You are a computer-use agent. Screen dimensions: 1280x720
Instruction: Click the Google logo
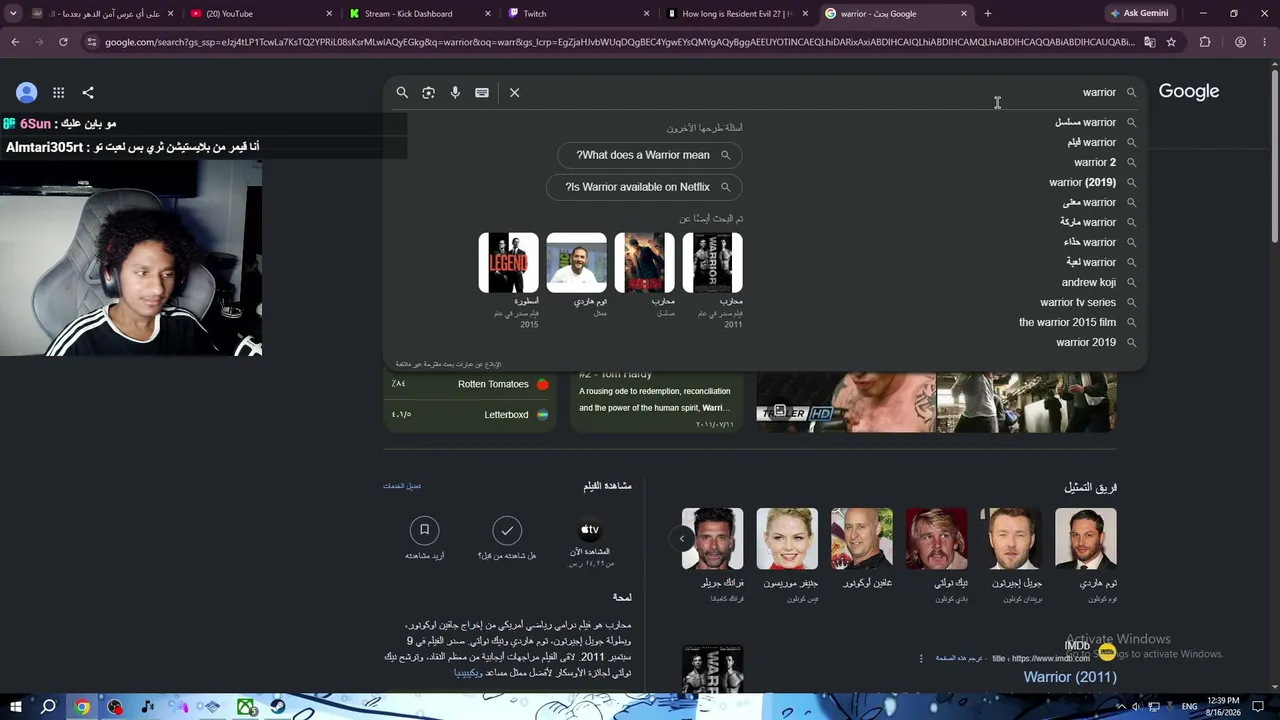tap(1189, 92)
